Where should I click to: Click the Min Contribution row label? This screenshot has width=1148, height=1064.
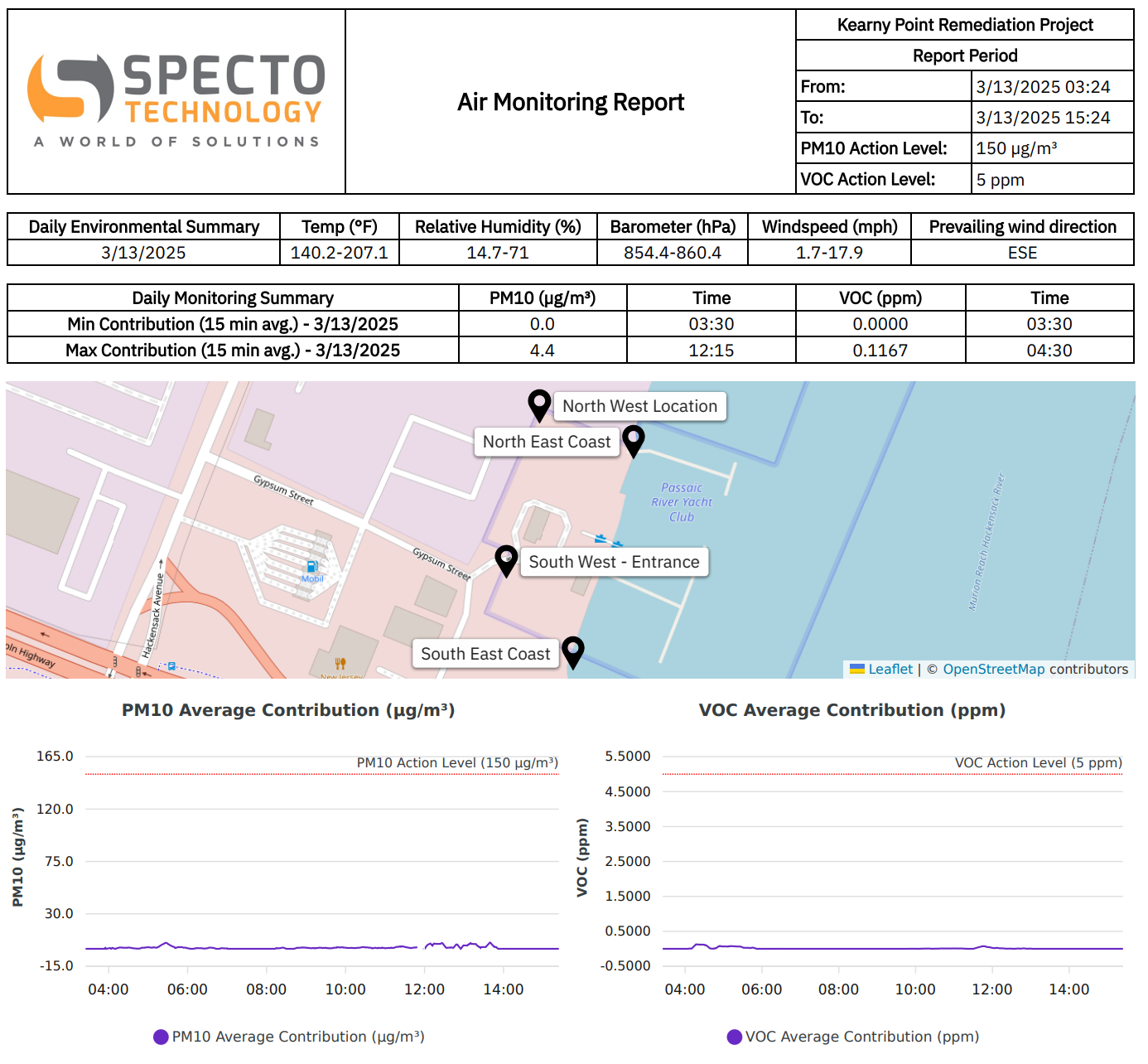pos(233,324)
